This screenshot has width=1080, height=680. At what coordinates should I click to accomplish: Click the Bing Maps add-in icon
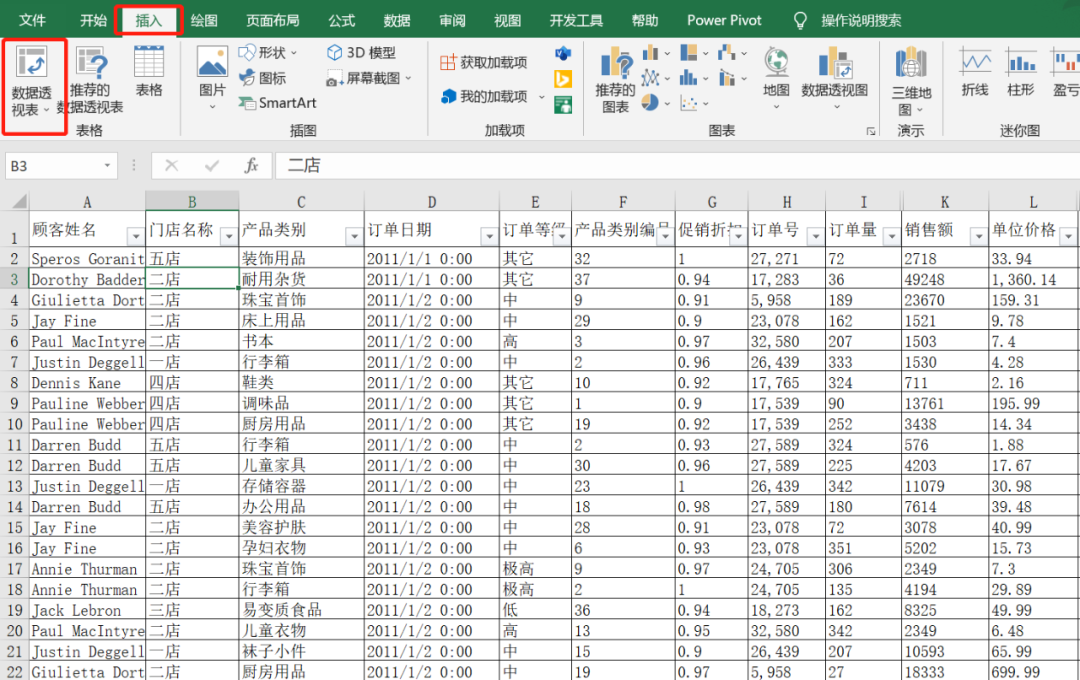pos(563,79)
